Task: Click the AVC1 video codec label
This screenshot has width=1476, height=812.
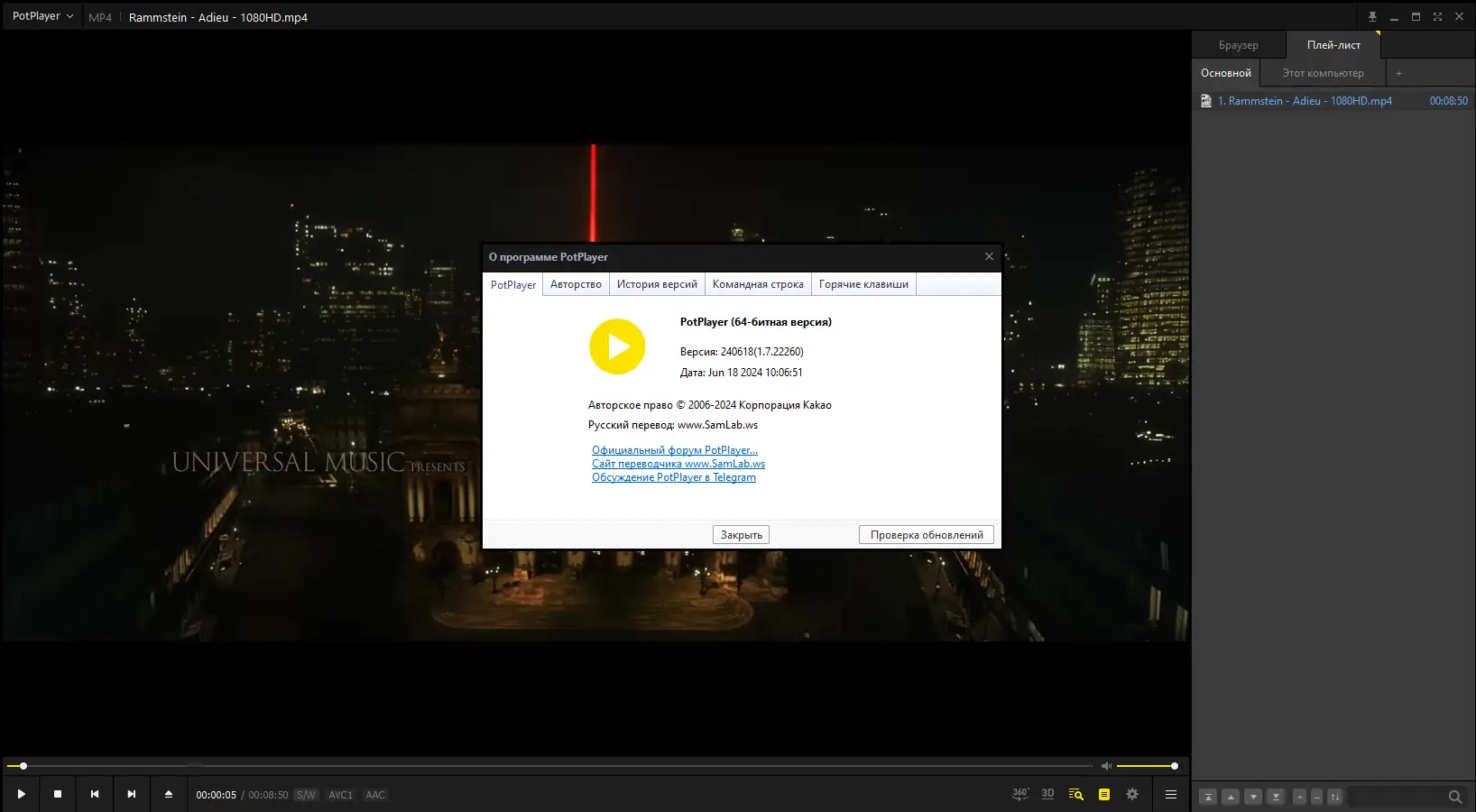Action: pos(340,795)
